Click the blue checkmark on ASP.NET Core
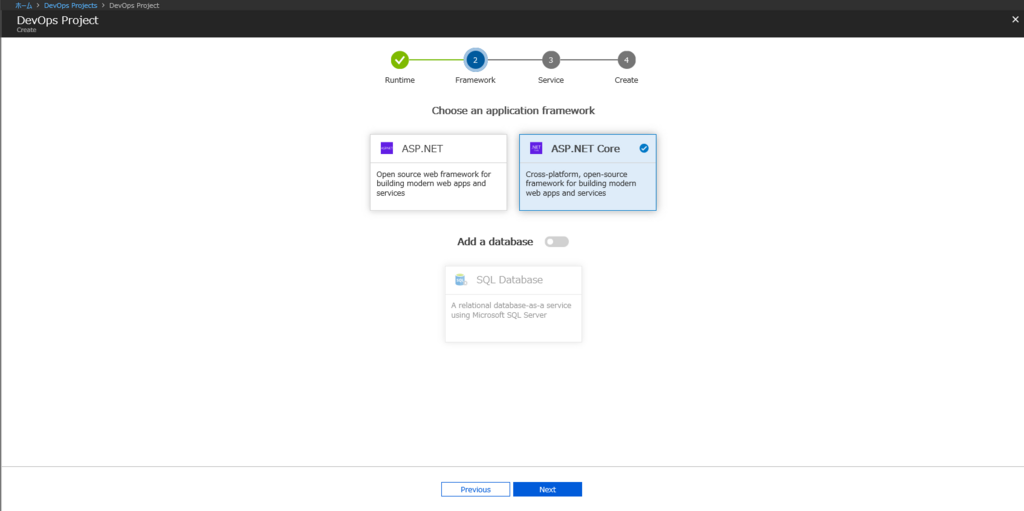Image resolution: width=1024 pixels, height=511 pixels. 644,148
